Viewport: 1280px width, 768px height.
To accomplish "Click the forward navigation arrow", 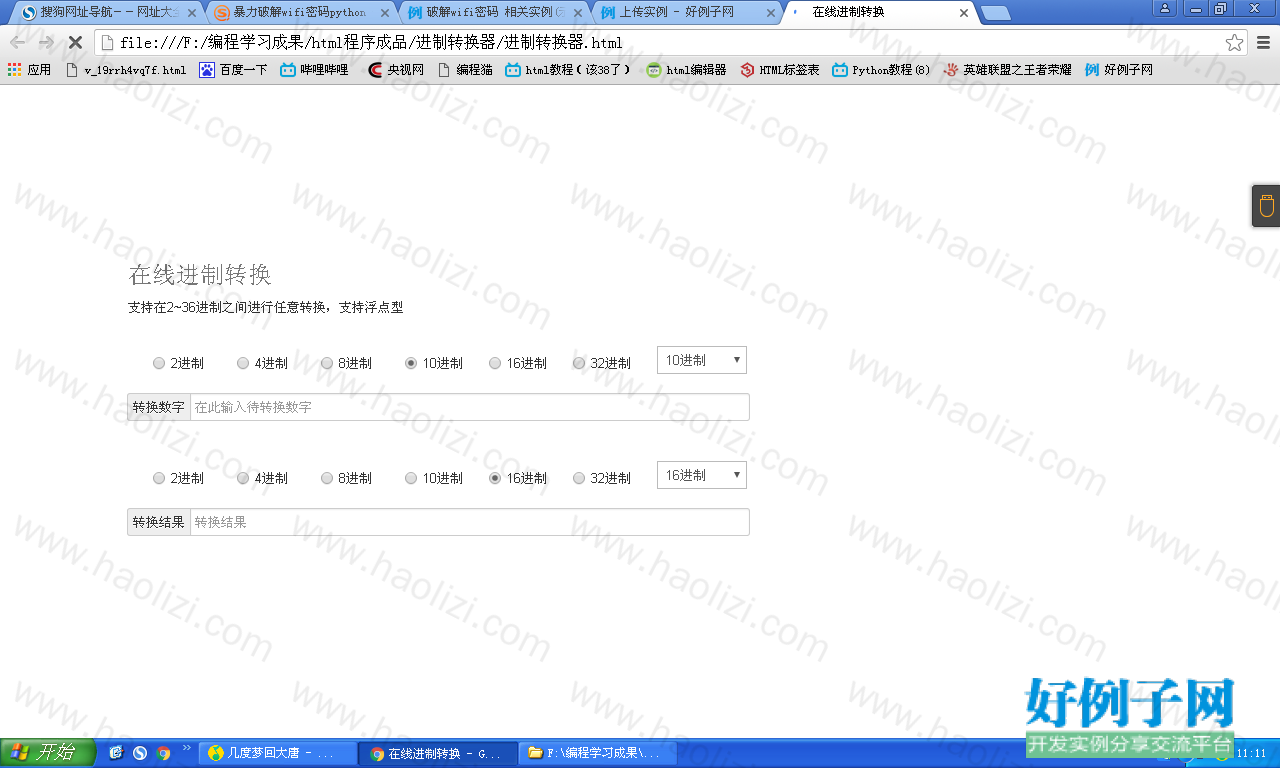I will point(46,43).
